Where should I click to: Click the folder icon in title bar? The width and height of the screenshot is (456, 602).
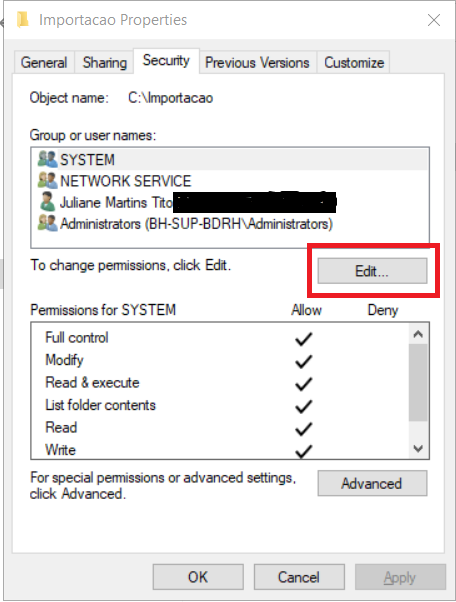[x=23, y=20]
